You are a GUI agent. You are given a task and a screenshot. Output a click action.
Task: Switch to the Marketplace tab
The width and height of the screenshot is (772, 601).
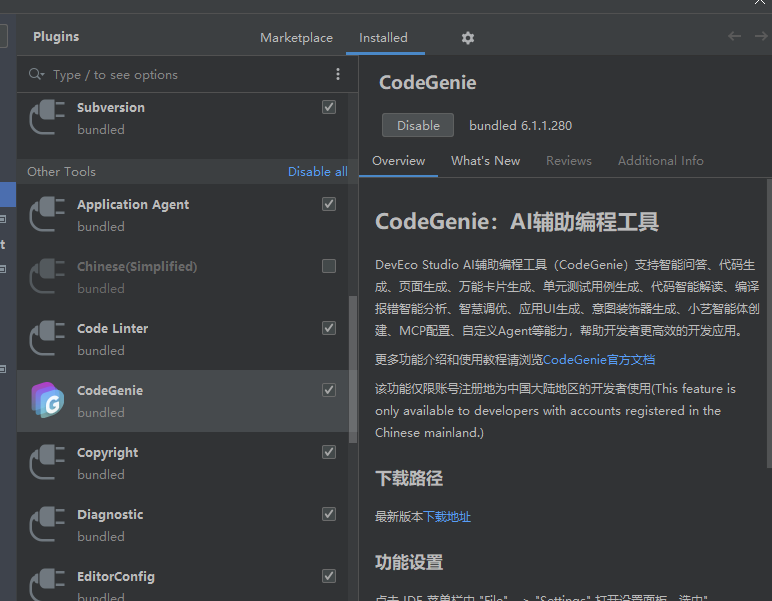click(296, 38)
